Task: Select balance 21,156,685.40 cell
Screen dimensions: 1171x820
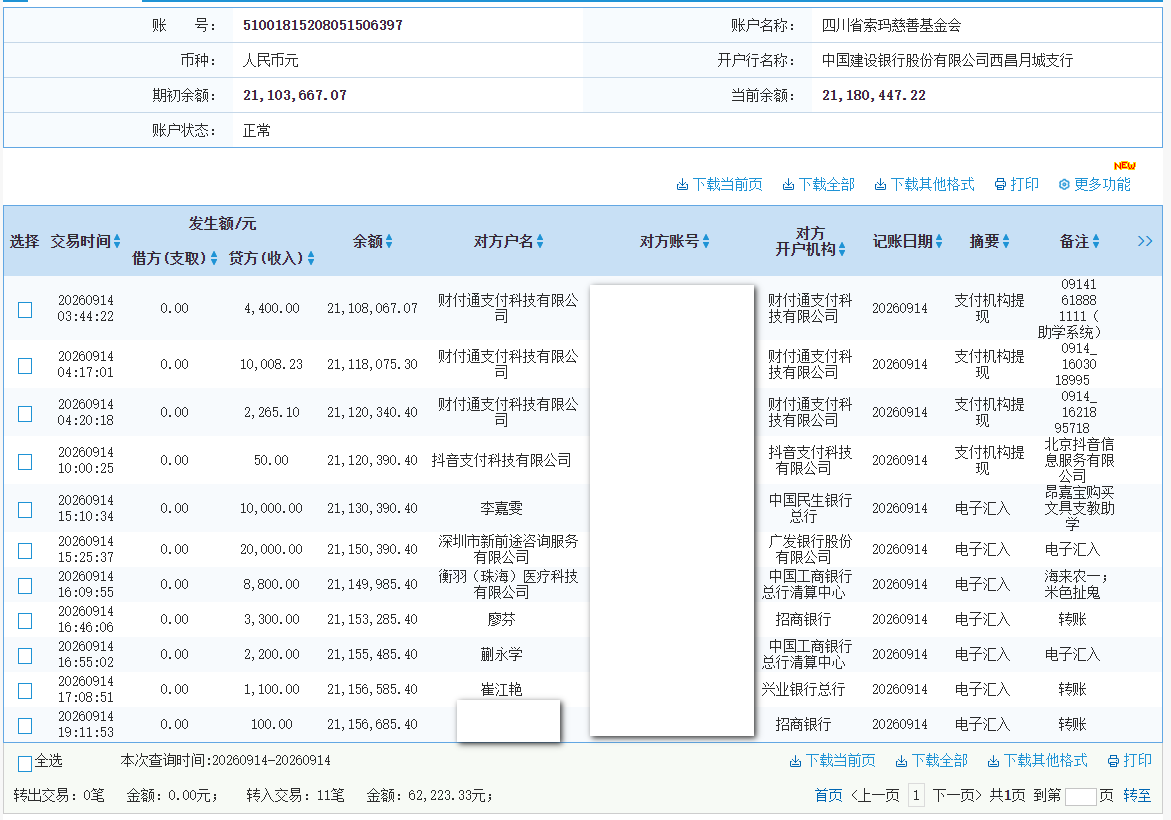Action: point(372,724)
